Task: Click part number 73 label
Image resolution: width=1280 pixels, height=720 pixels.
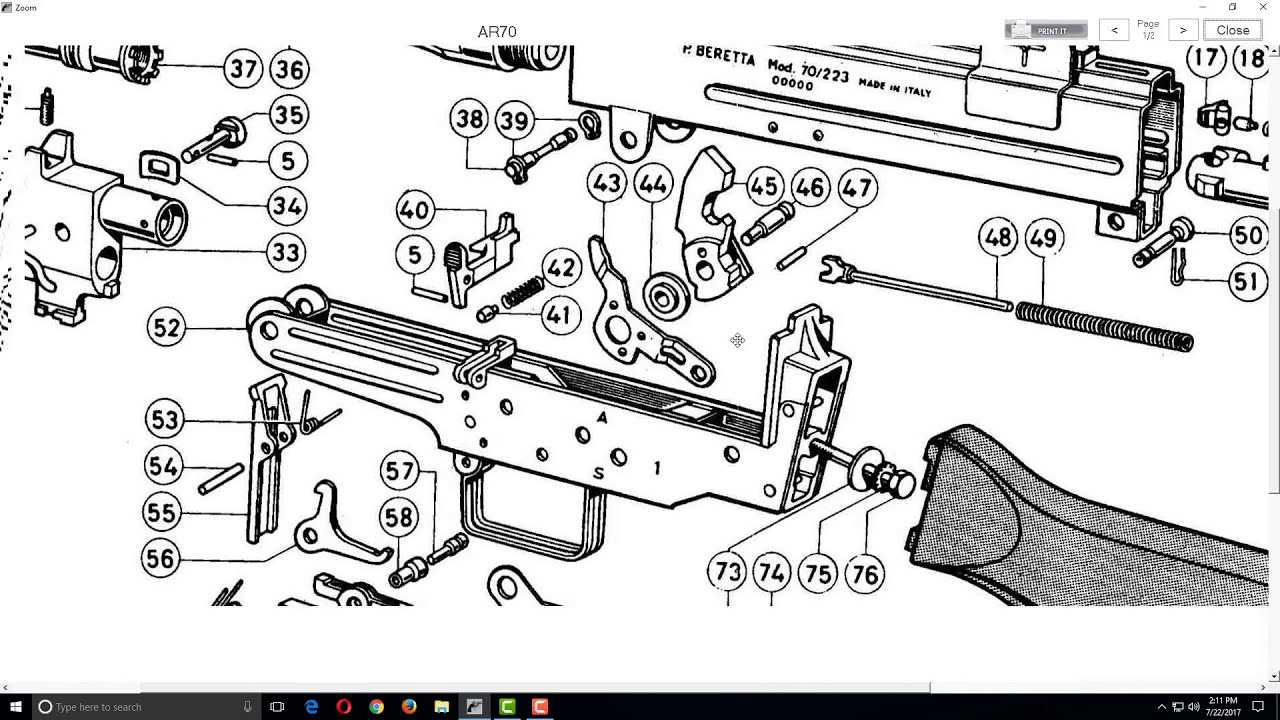Action: (727, 573)
